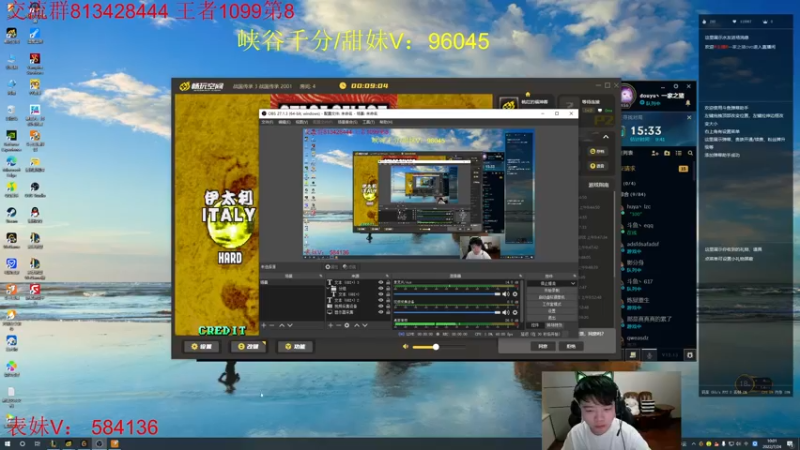The image size is (800, 450).
Task: Add a new source in OBS sources panel
Action: tap(331, 325)
